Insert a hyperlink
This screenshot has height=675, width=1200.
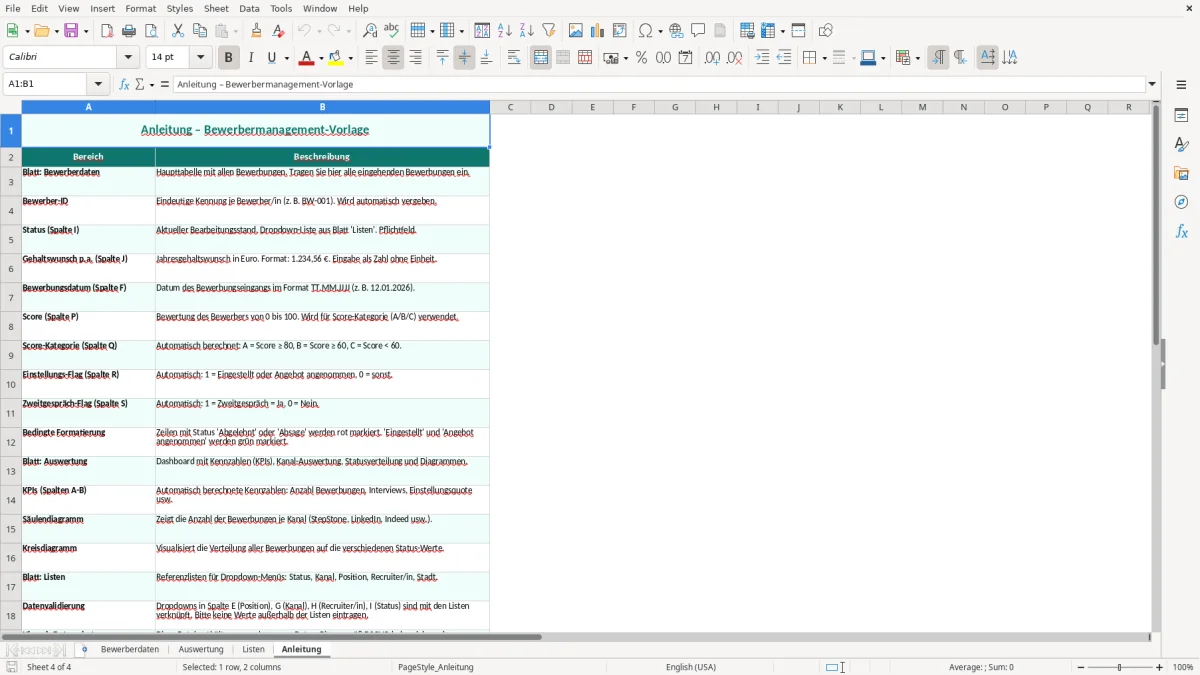click(x=676, y=31)
